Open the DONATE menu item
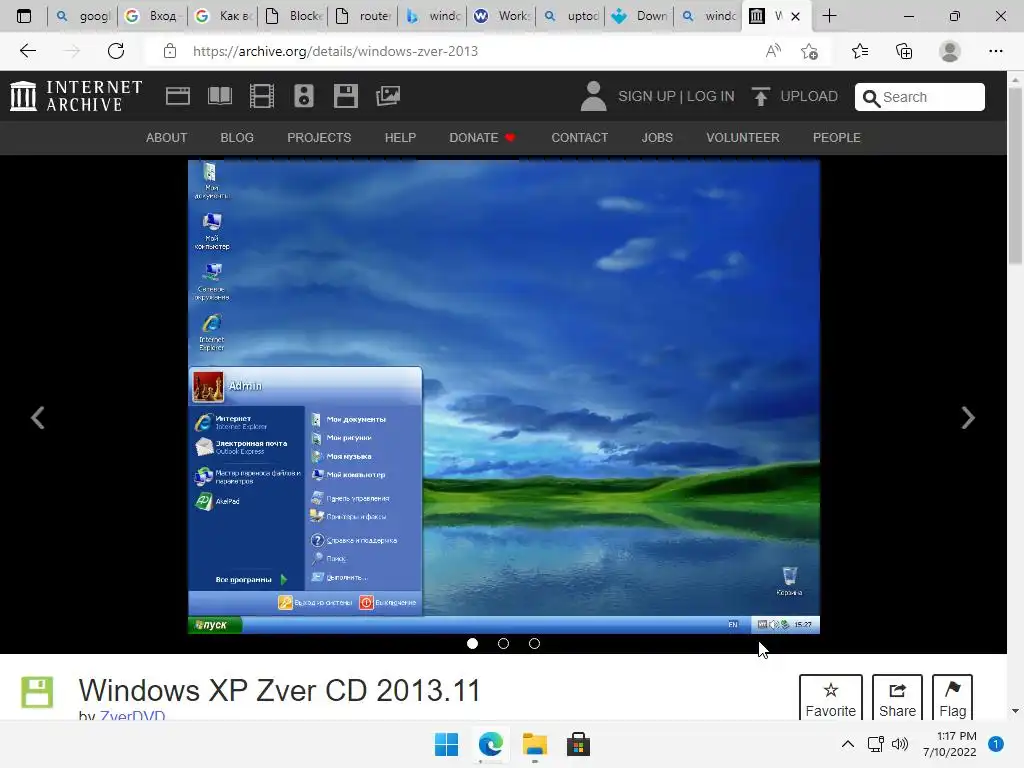The image size is (1024, 768). point(482,138)
